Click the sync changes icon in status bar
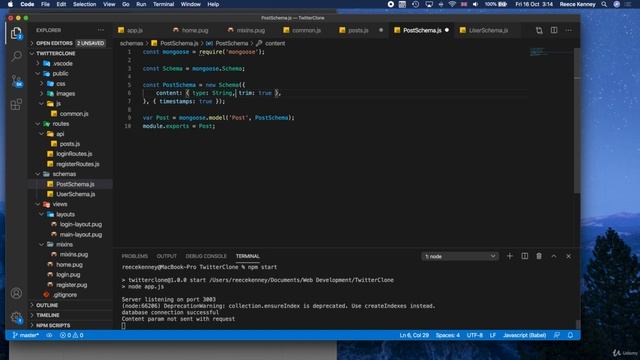Viewport: 640px width, 360px height. (x=49, y=335)
